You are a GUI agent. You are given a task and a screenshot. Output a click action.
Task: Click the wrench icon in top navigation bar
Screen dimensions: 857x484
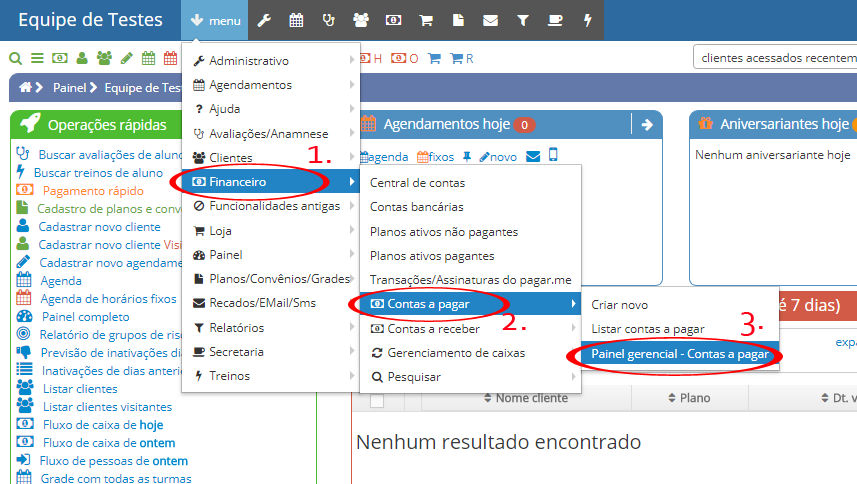click(264, 20)
